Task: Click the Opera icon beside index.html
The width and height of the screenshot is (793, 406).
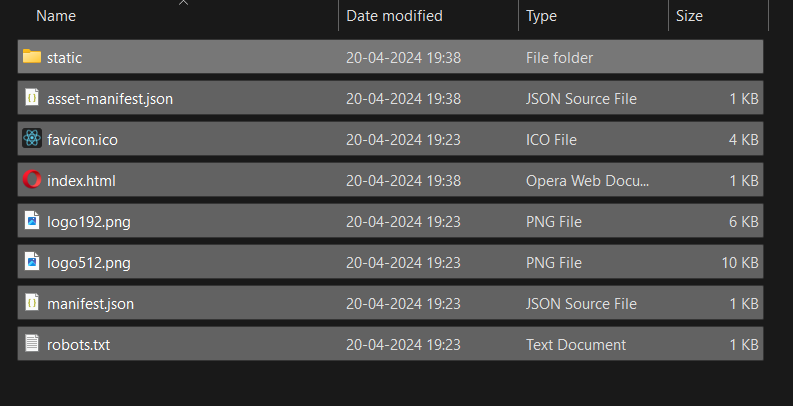Action: tap(32, 179)
